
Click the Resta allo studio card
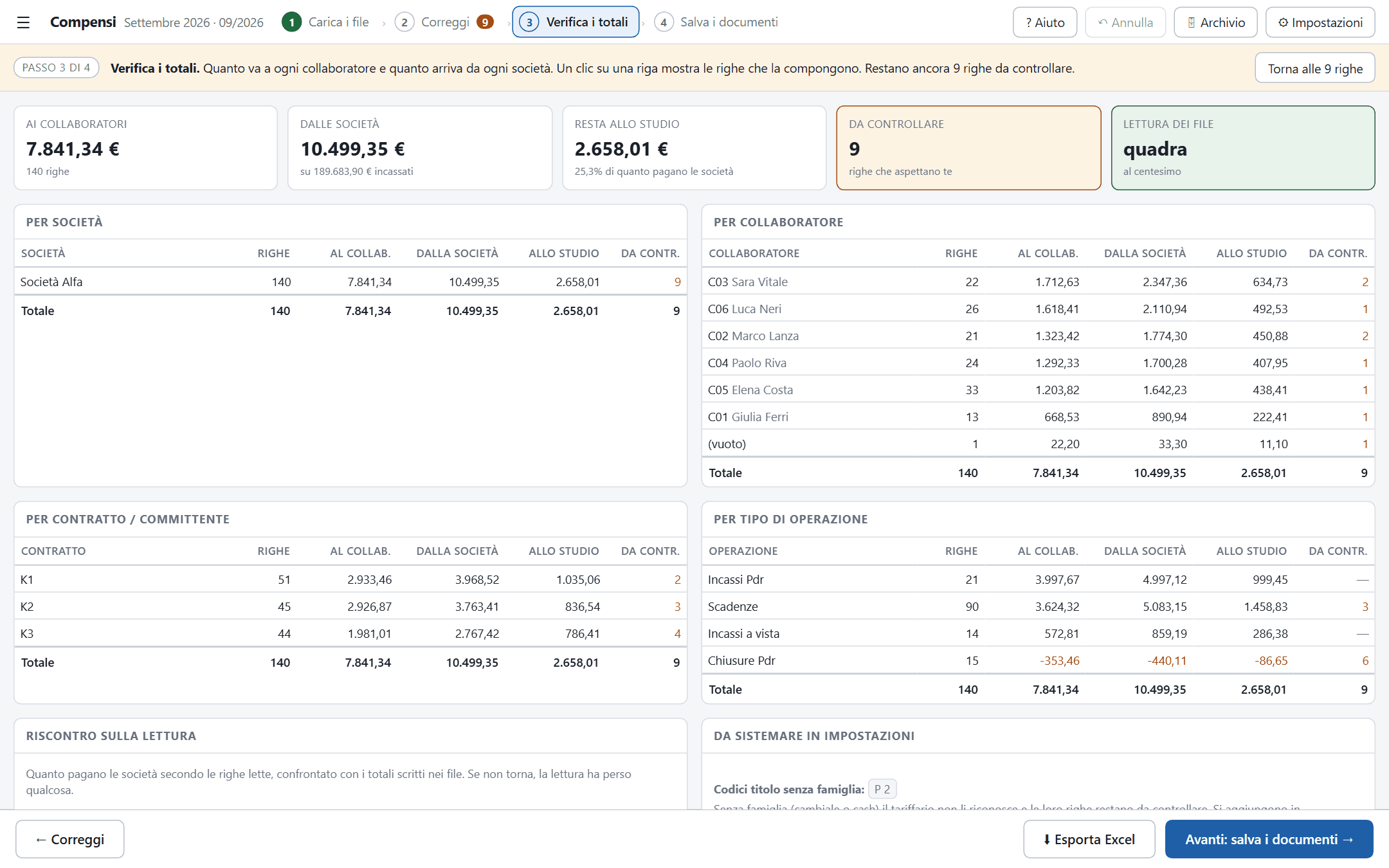[694, 148]
